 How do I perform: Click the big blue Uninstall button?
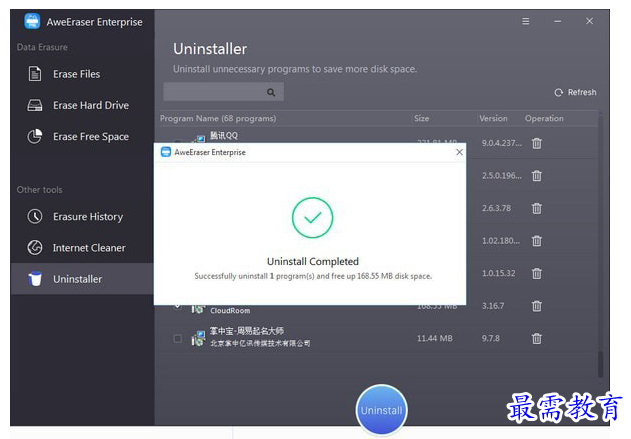point(381,410)
